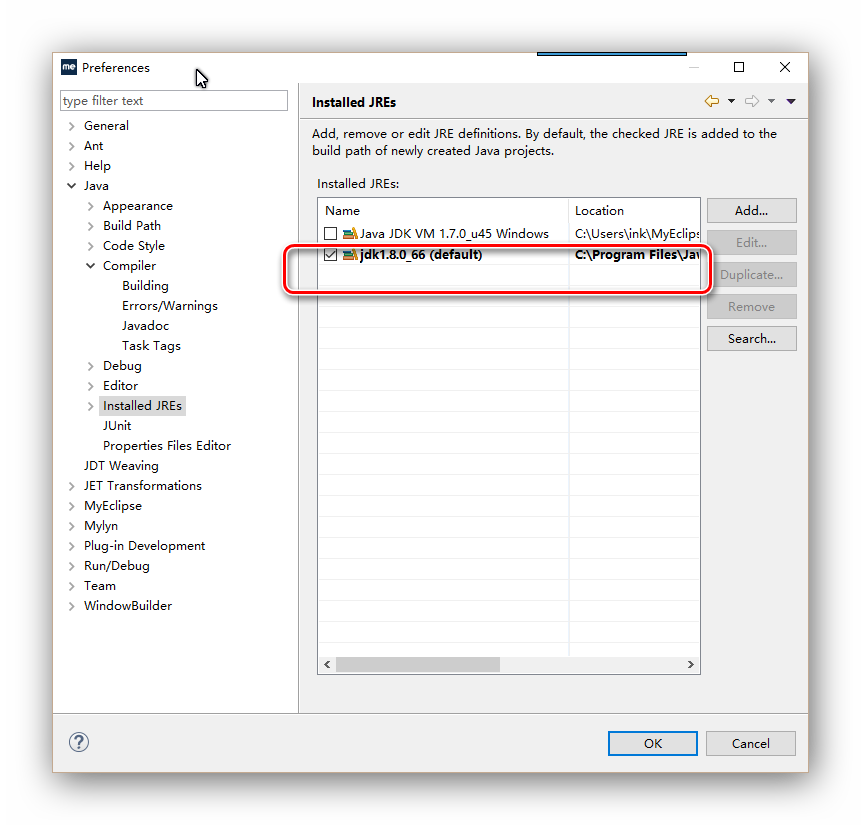Select the 'jdk1.8.0_66 (default)' row name
Viewport: 861px width, 825px height.
[421, 255]
